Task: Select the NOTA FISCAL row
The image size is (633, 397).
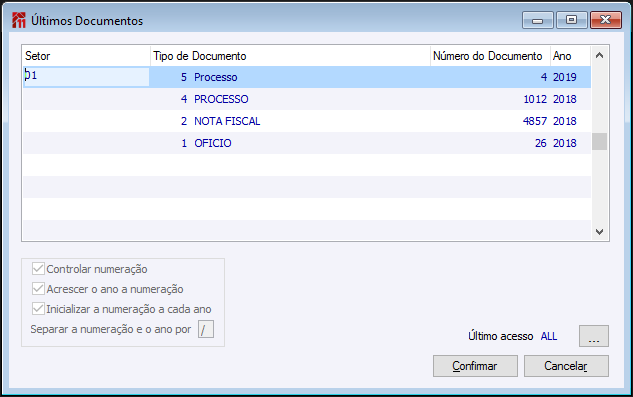Action: (307, 121)
